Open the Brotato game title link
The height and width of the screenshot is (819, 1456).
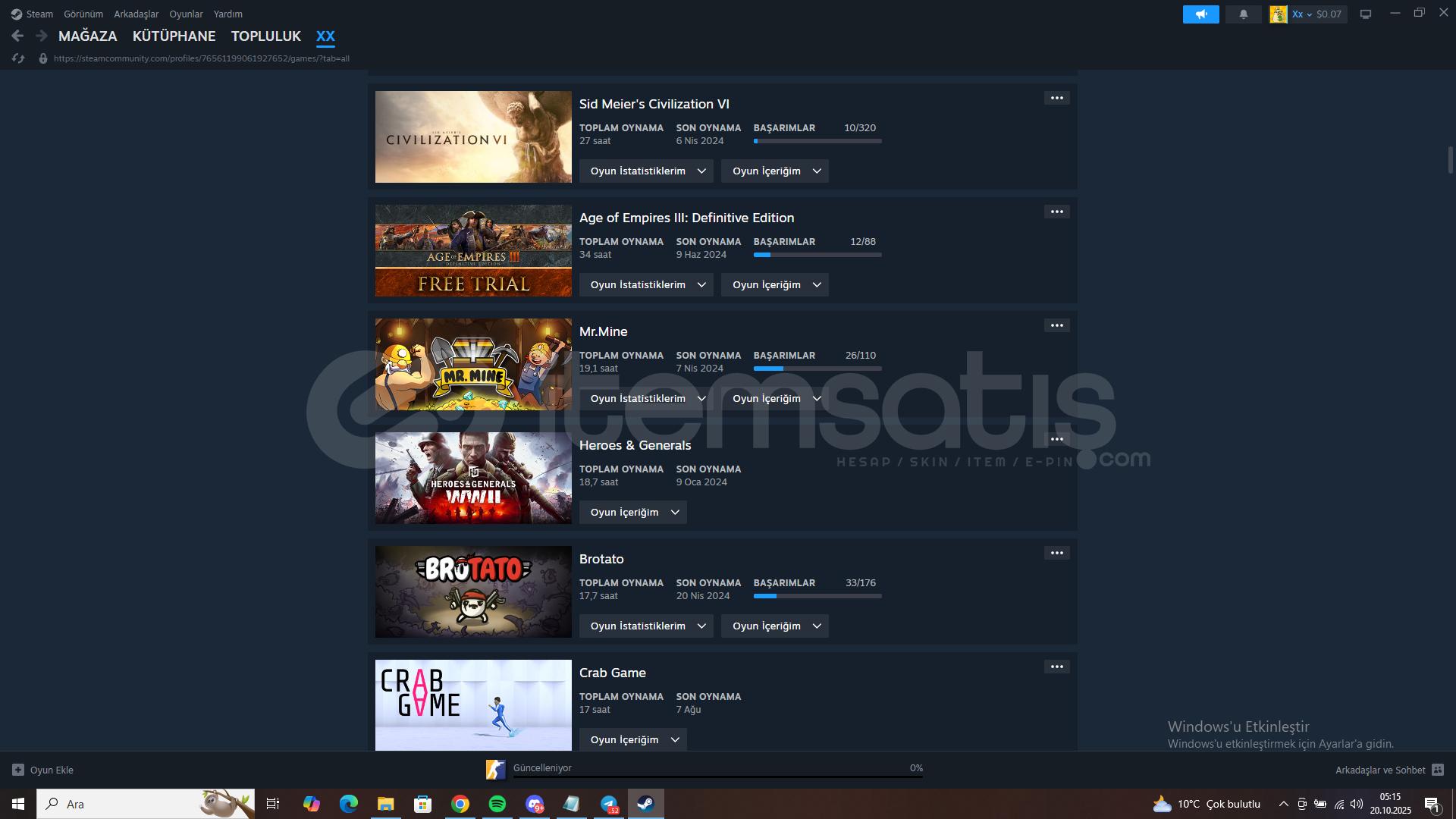tap(601, 559)
